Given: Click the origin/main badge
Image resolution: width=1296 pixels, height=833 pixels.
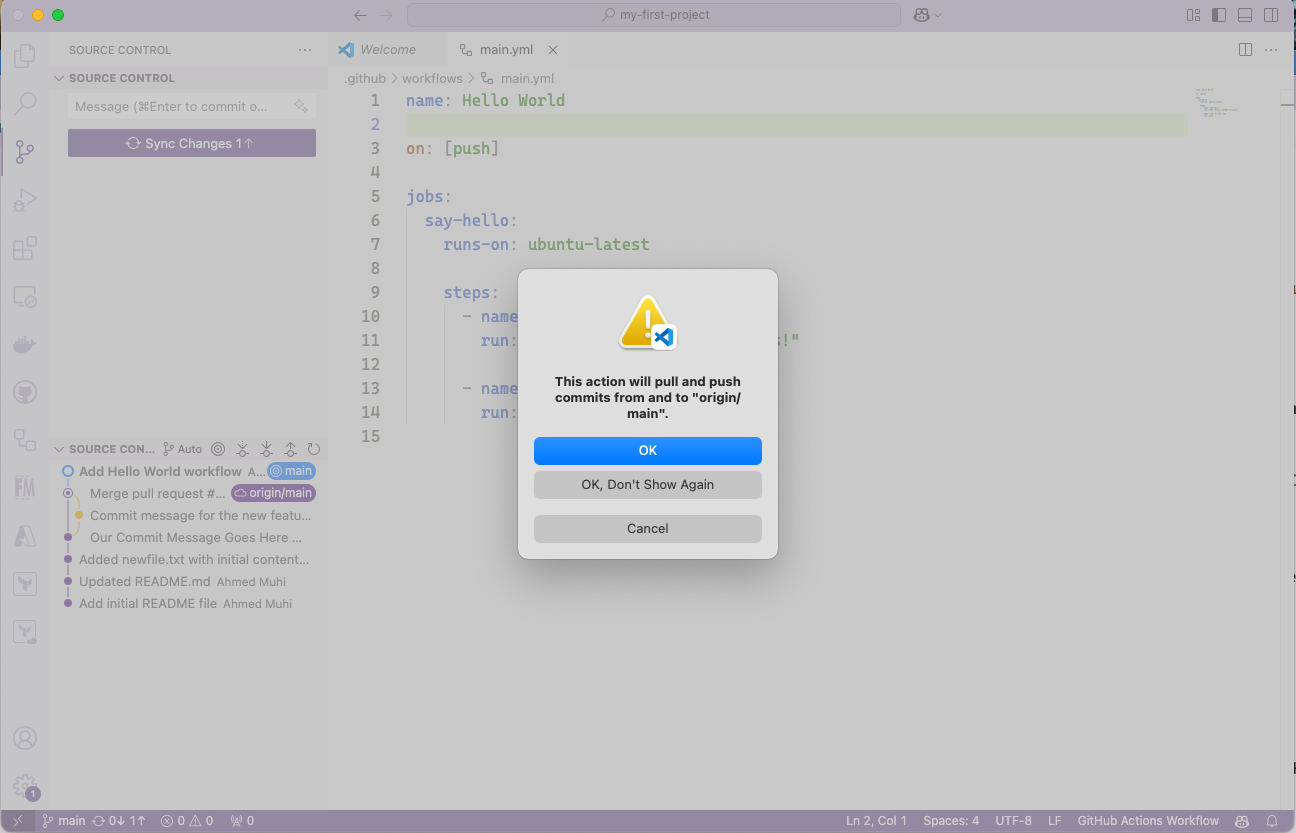Looking at the screenshot, I should point(273,493).
